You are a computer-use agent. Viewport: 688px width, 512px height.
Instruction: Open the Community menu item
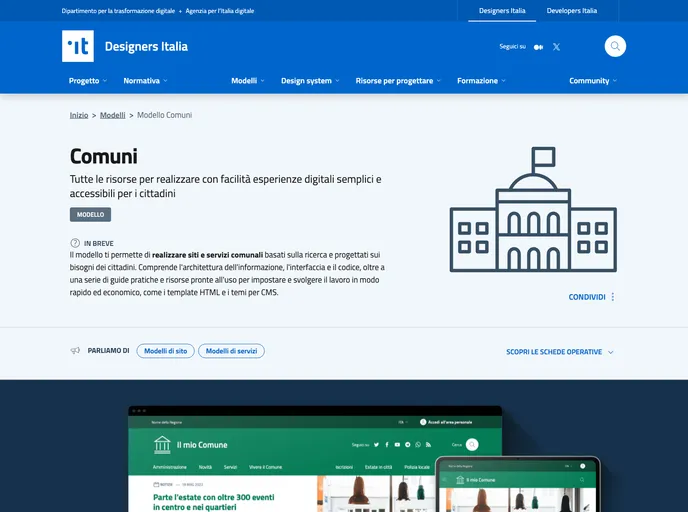point(592,81)
